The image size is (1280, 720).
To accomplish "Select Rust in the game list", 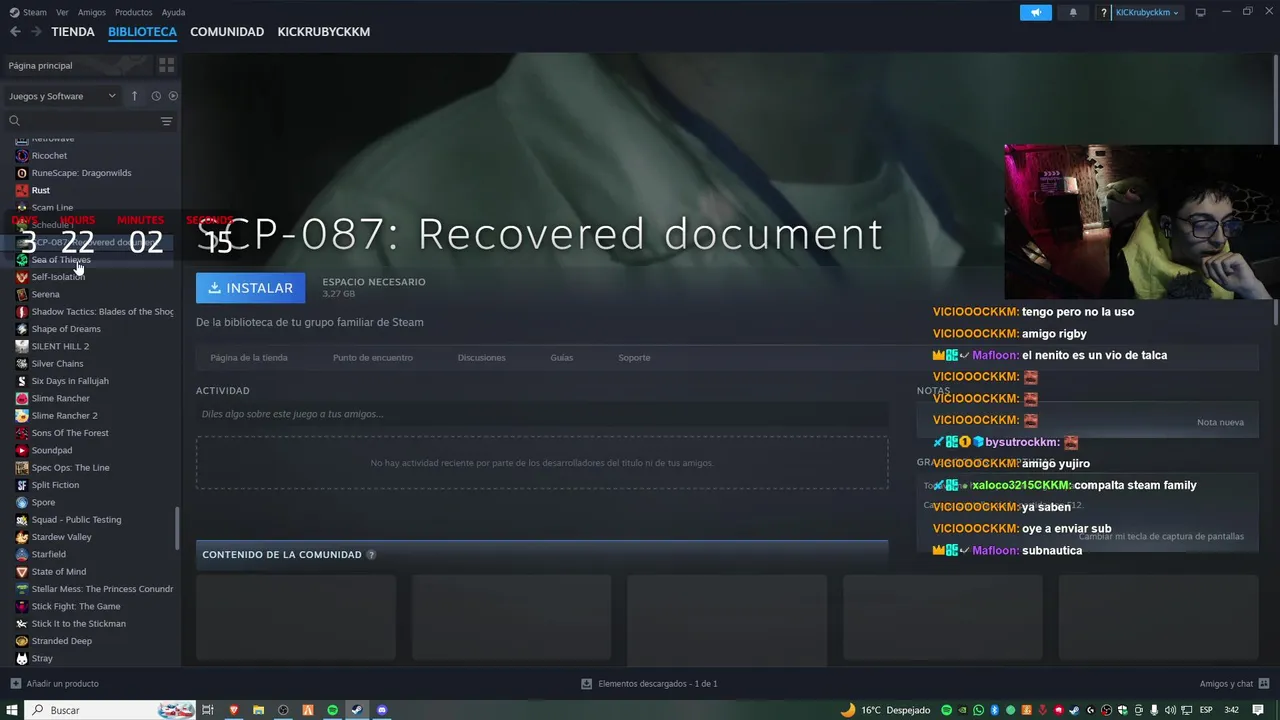I will coord(40,190).
